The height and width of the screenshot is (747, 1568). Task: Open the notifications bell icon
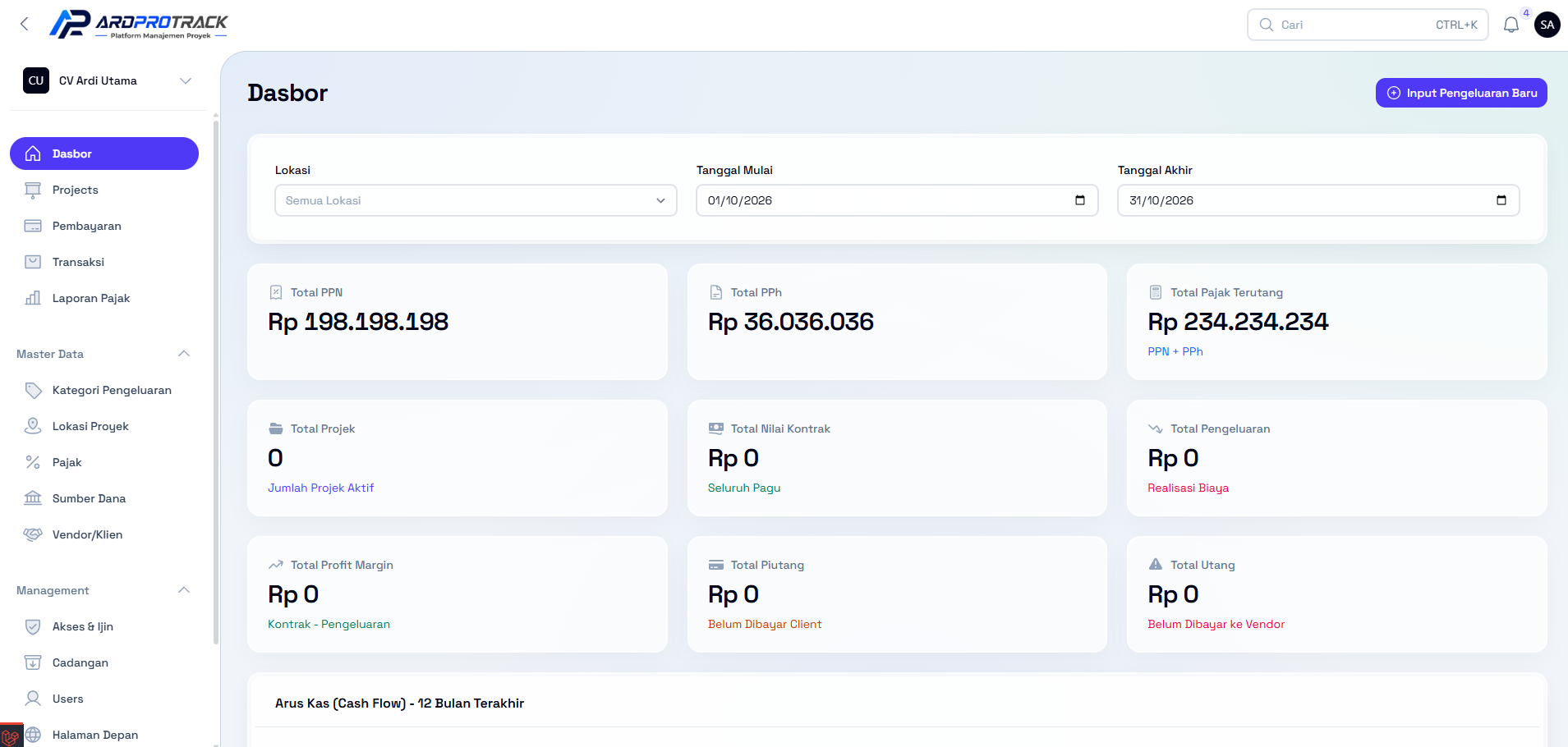coord(1511,25)
